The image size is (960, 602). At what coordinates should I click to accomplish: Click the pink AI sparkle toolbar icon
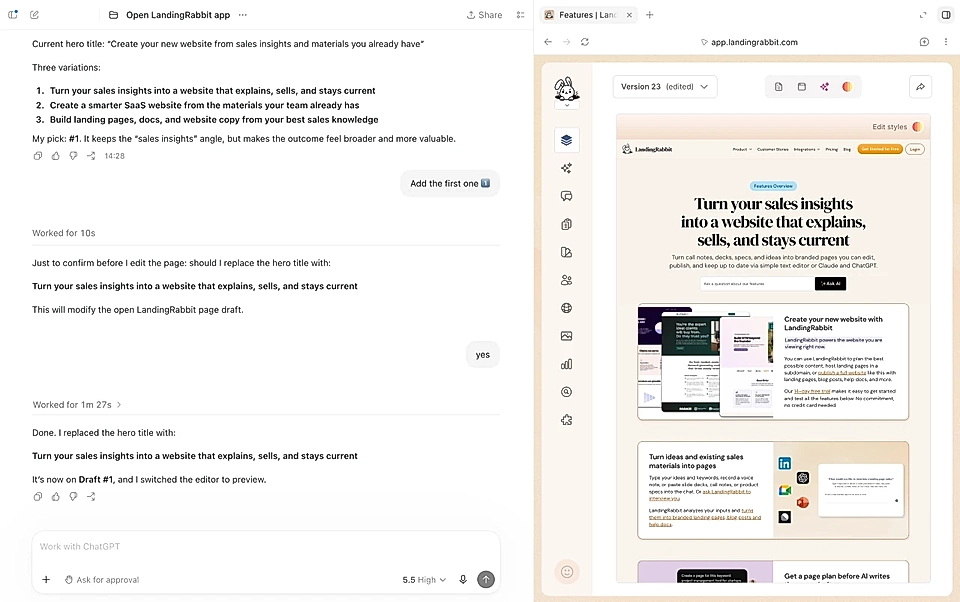825,87
